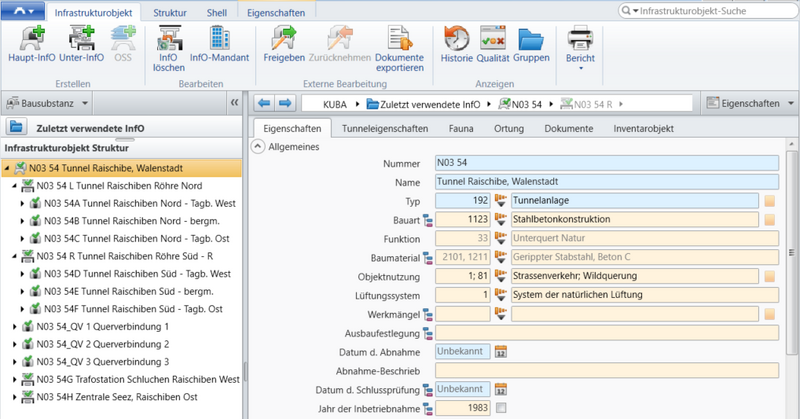Switch to the Struktur ribbon tab
This screenshot has height=419, width=800.
[x=170, y=13]
